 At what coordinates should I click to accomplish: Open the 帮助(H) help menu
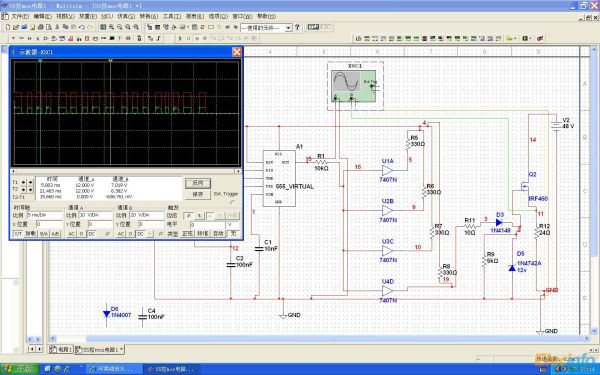pyautogui.click(x=267, y=16)
